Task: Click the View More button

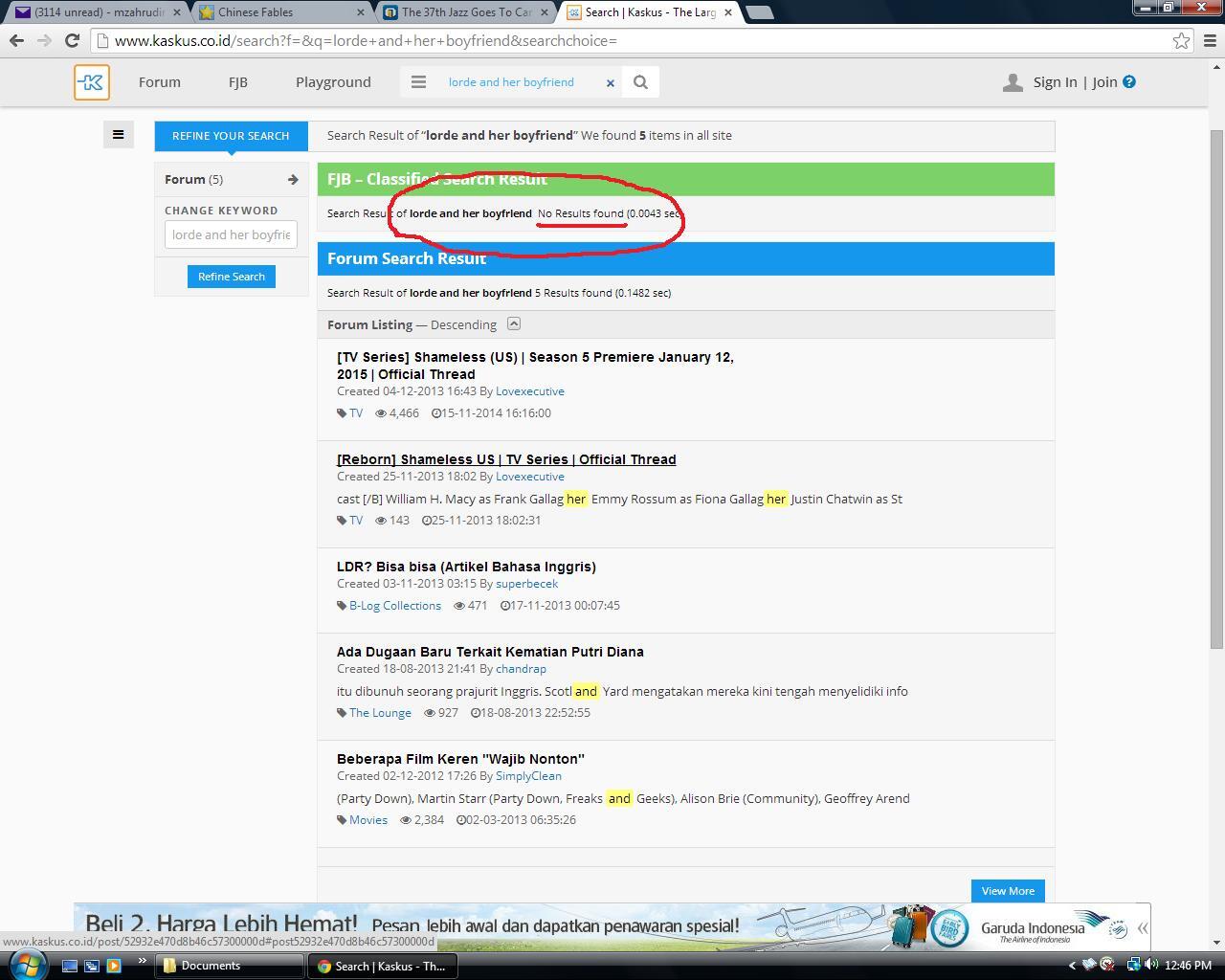Action: [1008, 891]
